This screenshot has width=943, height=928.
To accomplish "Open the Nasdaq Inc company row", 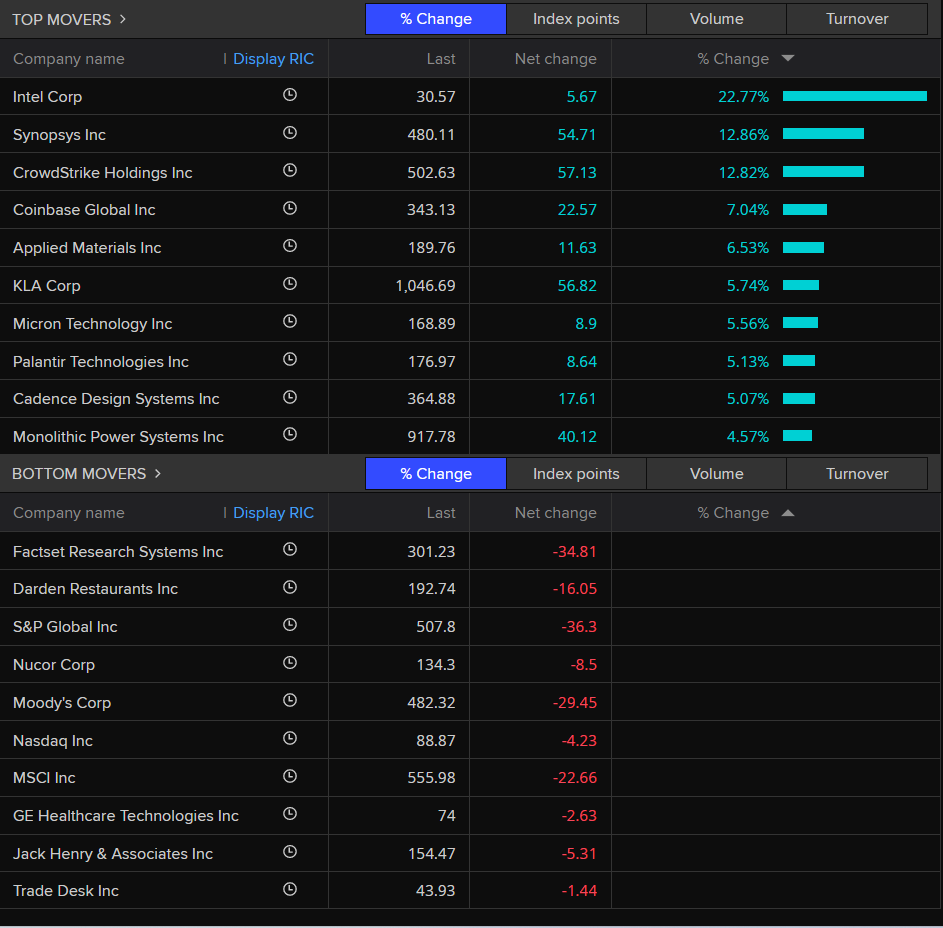I will point(53,741).
